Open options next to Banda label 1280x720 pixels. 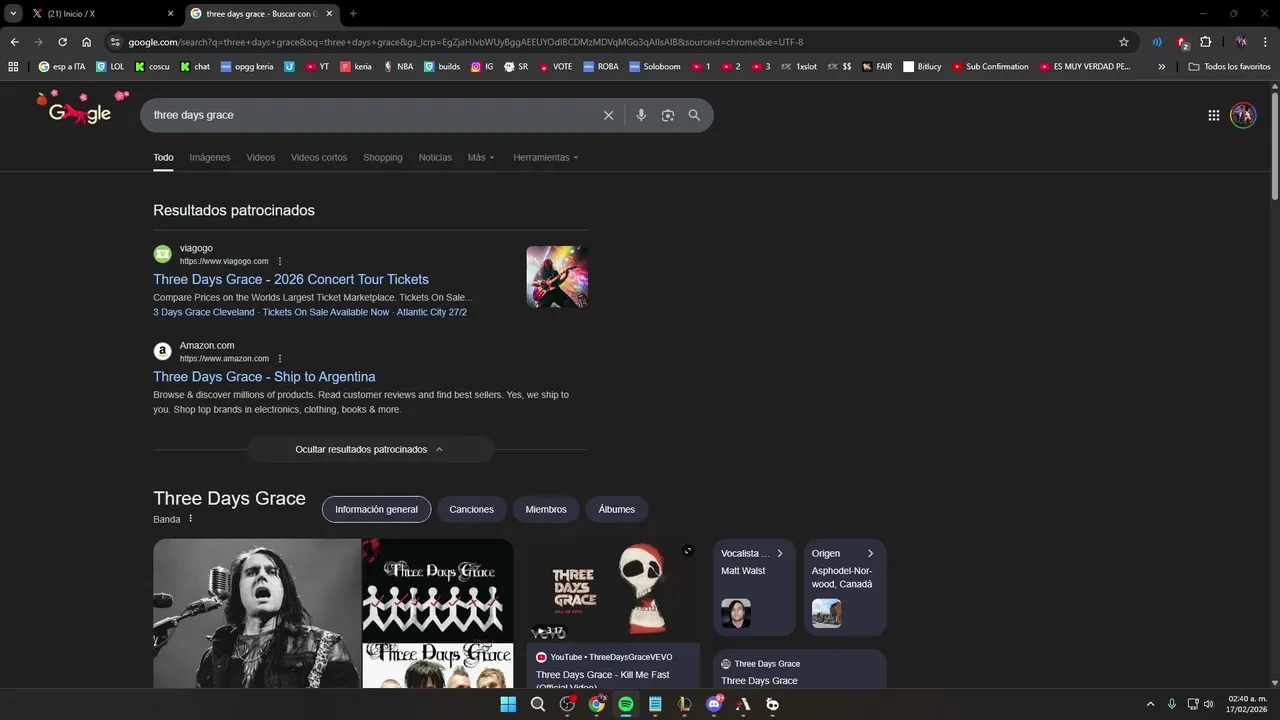(190, 518)
